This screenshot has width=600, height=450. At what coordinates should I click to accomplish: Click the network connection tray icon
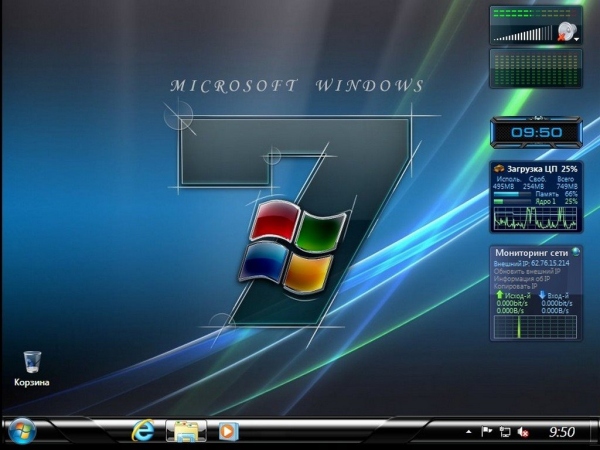(505, 432)
